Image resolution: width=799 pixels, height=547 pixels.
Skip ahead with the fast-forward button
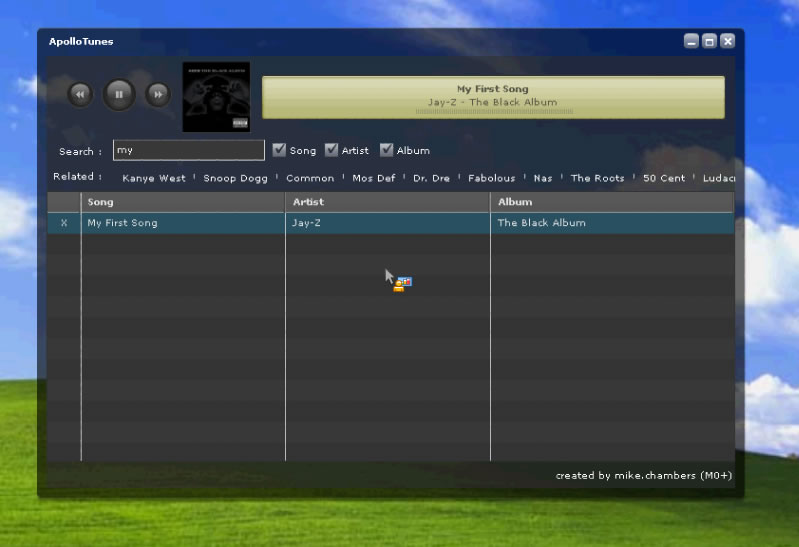coord(158,94)
